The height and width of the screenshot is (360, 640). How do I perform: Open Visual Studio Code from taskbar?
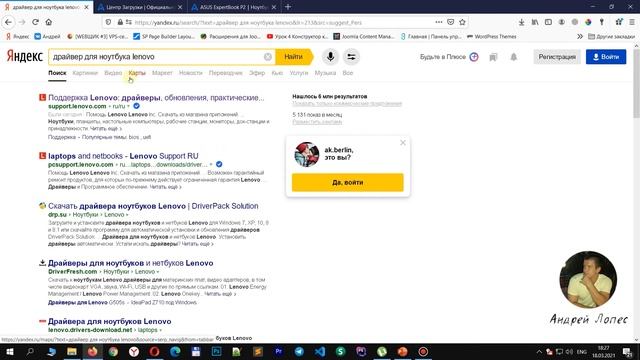[320, 351]
